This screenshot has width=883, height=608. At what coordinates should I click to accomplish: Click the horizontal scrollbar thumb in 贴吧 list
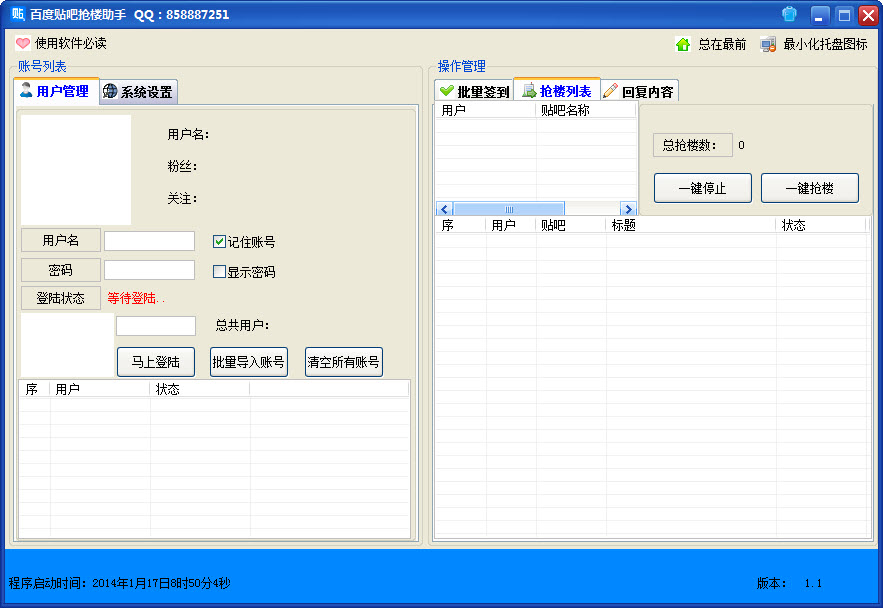pyautogui.click(x=509, y=209)
